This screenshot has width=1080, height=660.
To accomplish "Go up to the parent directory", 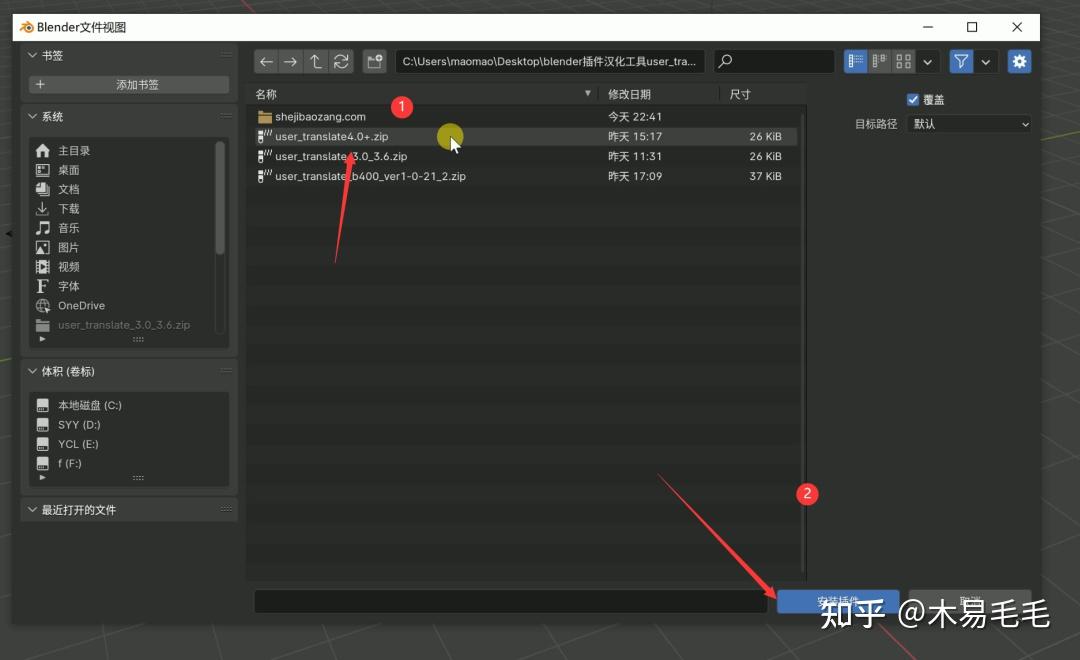I will [315, 61].
